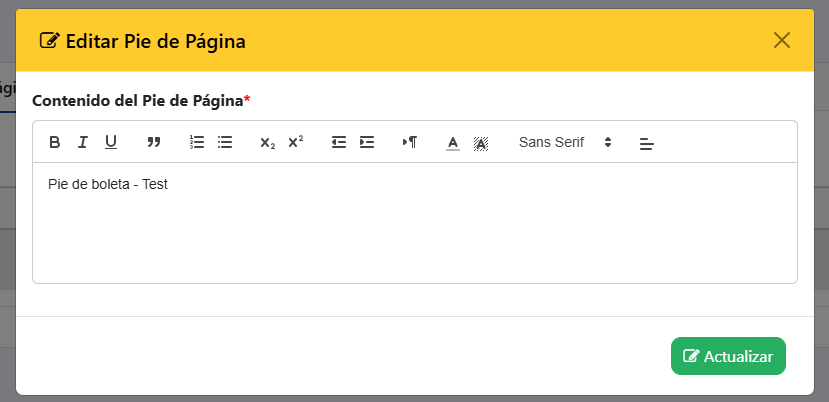Open the text background color picker
This screenshot has width=829, height=402.
(x=481, y=143)
